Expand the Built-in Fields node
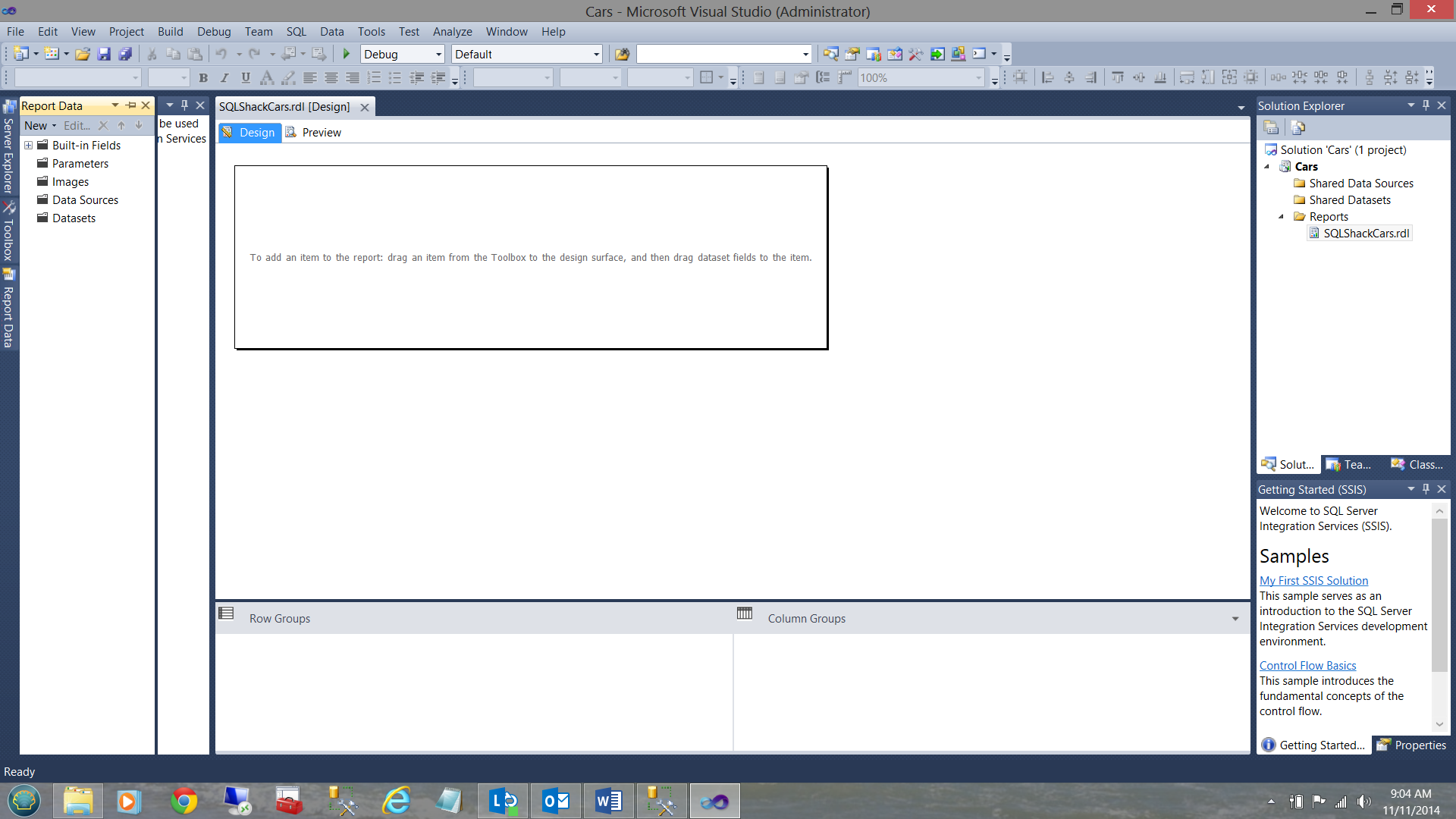The image size is (1456, 819). pos(28,146)
